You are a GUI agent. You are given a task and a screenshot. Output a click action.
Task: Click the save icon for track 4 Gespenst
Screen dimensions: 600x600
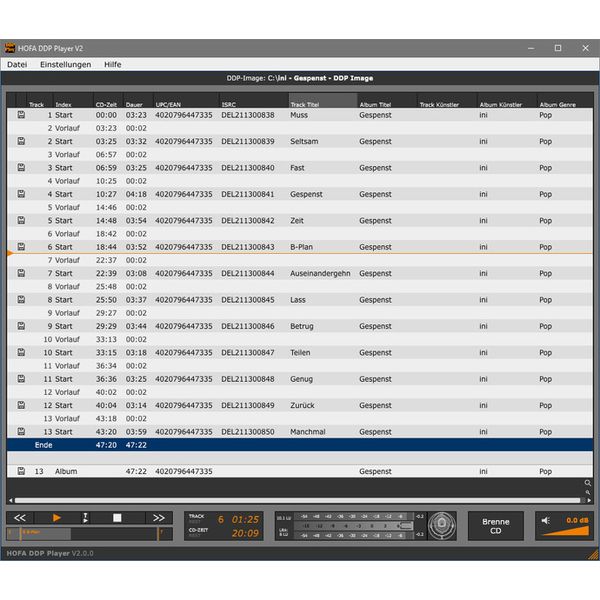click(21, 194)
